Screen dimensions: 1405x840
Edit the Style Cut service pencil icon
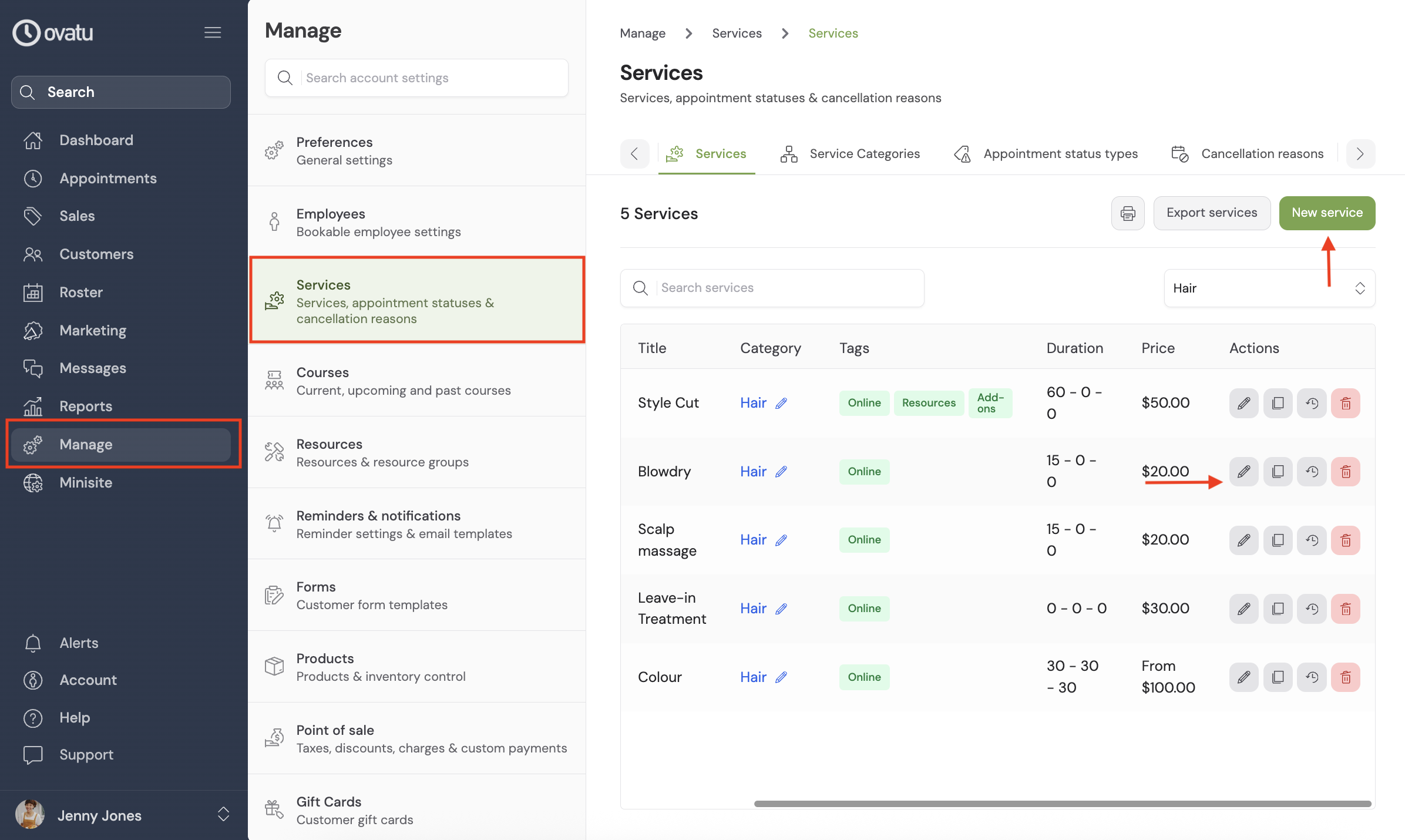pos(1243,403)
